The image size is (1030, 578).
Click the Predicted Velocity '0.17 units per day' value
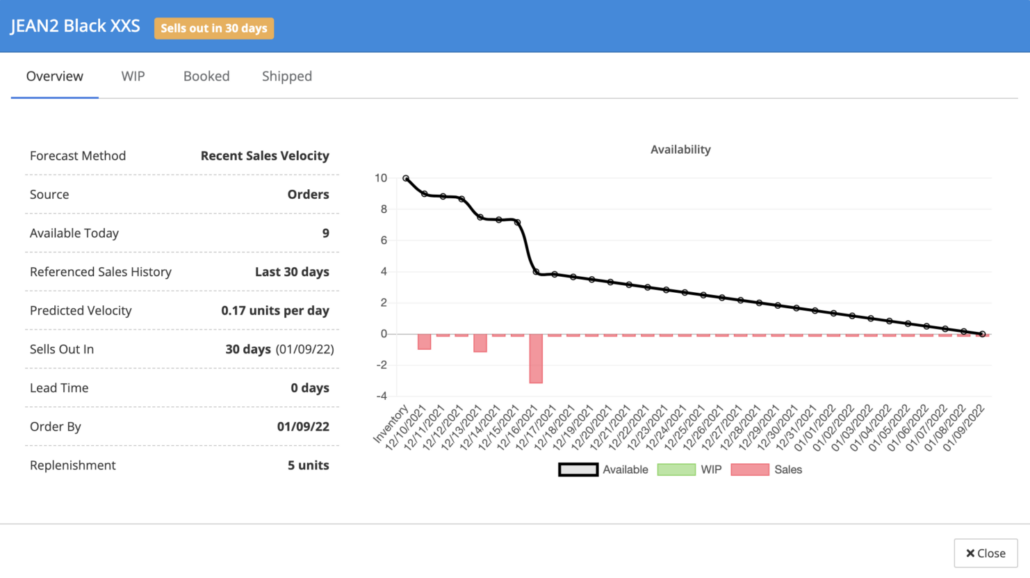click(x=275, y=311)
